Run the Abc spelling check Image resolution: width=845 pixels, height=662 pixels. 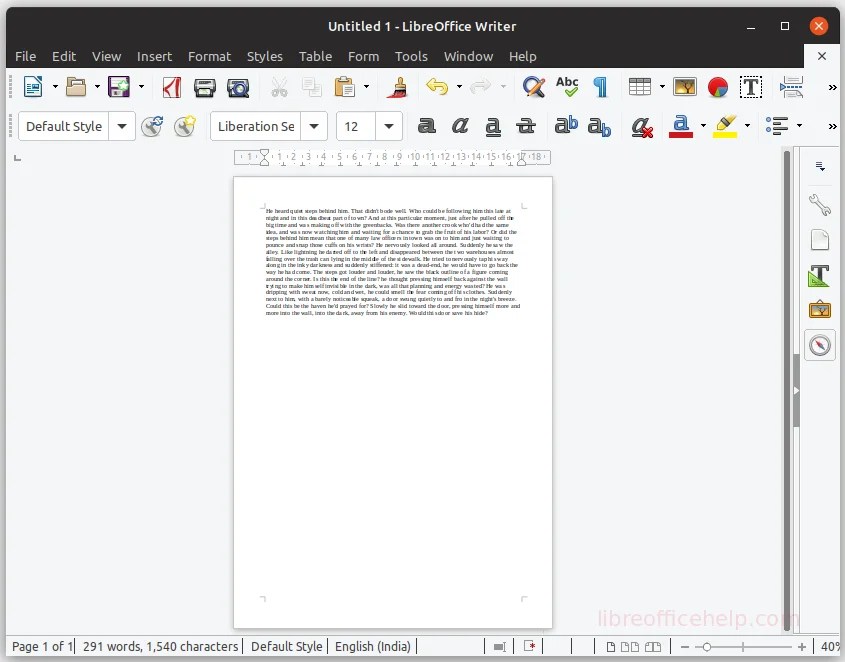(x=567, y=87)
